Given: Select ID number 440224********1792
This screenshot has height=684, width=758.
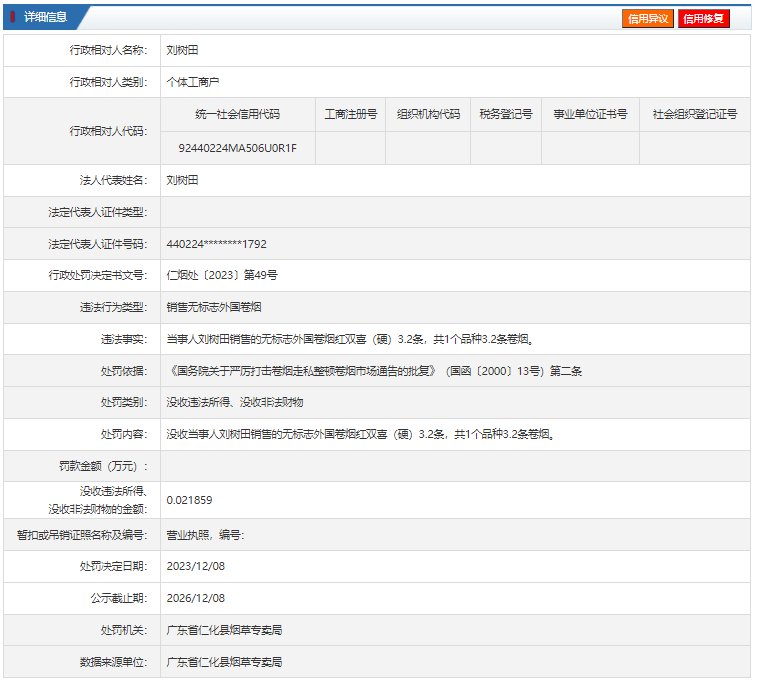Looking at the screenshot, I should point(217,244).
